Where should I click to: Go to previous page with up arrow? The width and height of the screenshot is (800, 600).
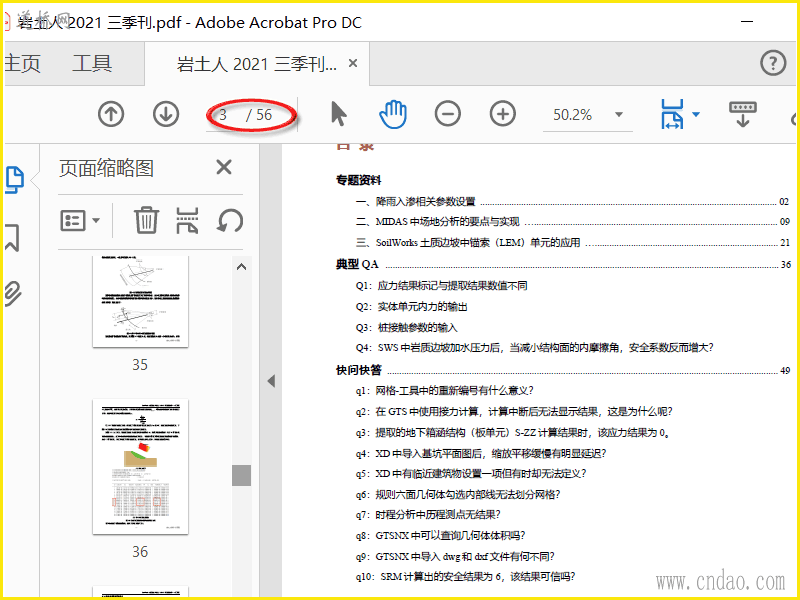(x=111, y=114)
